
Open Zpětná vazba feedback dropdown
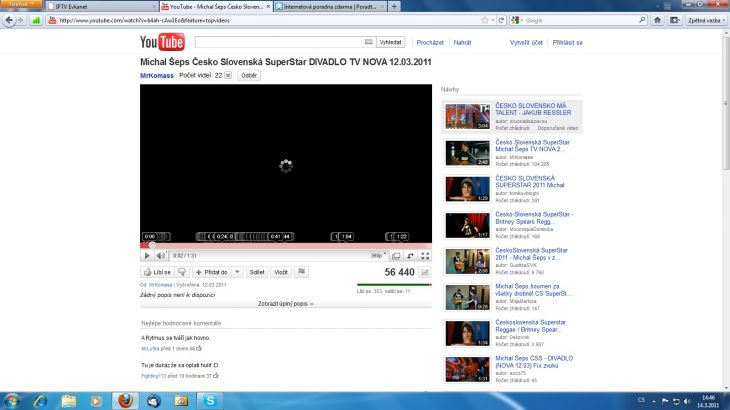click(707, 20)
